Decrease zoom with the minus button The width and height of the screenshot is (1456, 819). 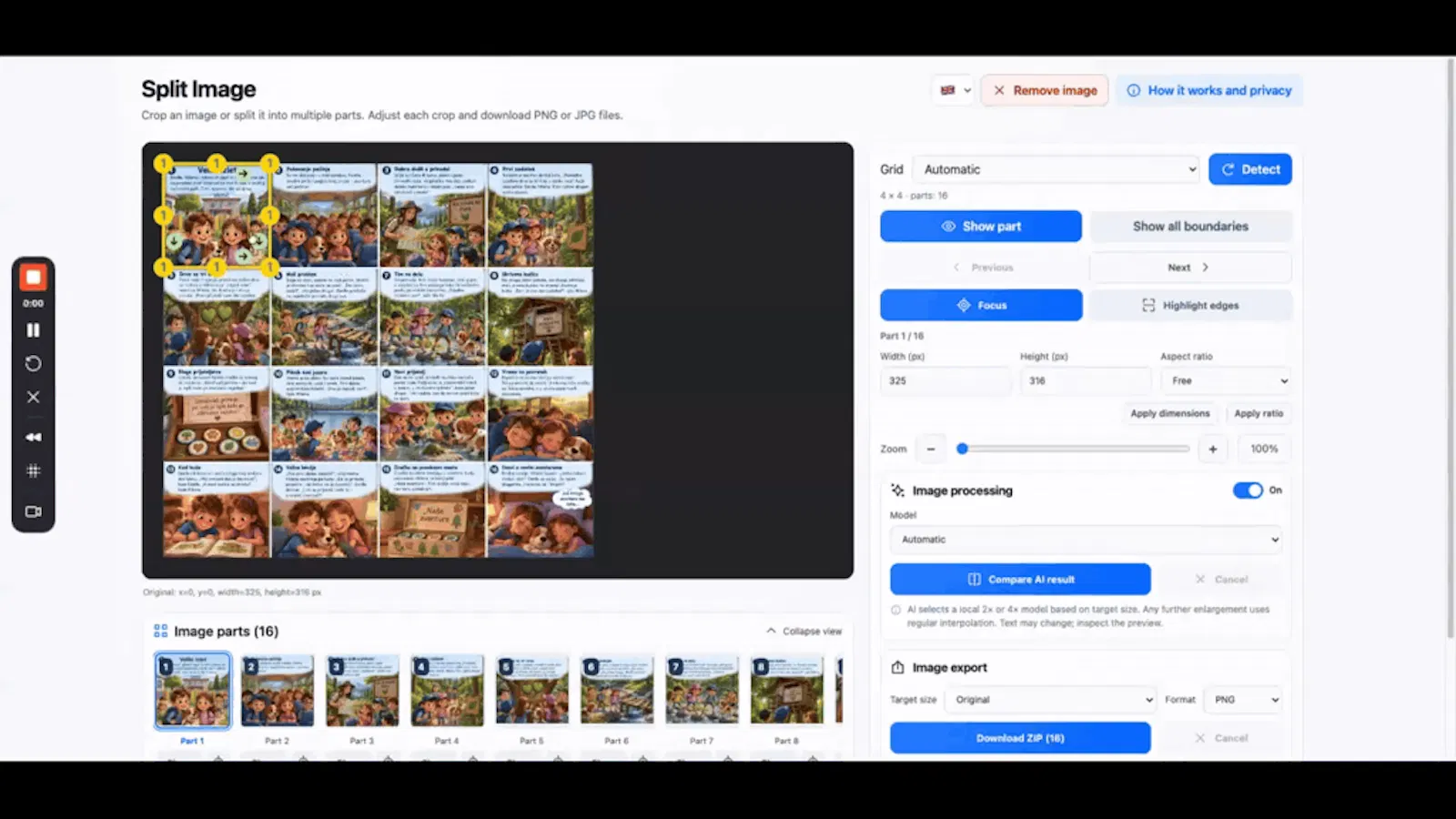coord(931,449)
